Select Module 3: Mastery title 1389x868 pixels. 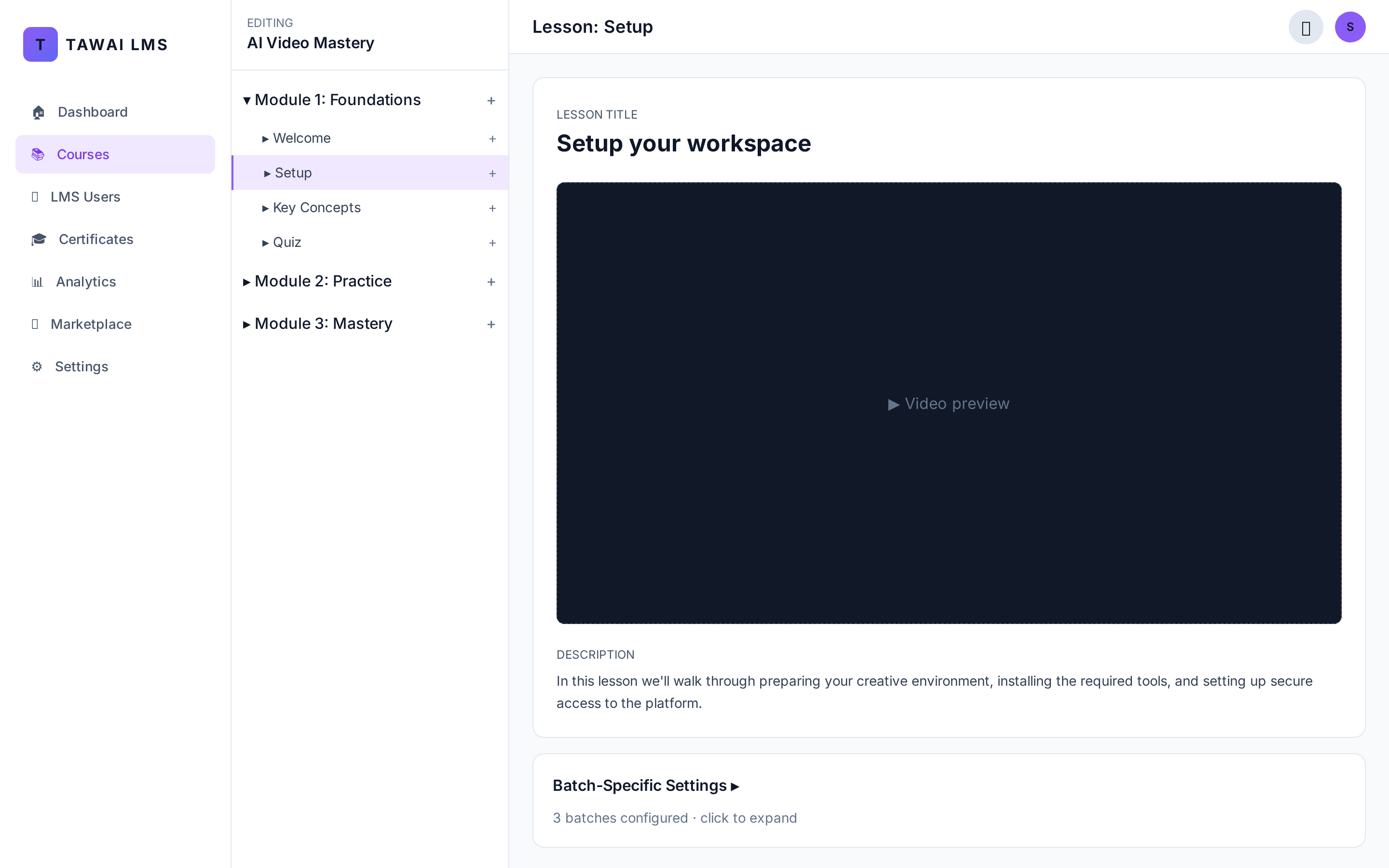coord(323,324)
